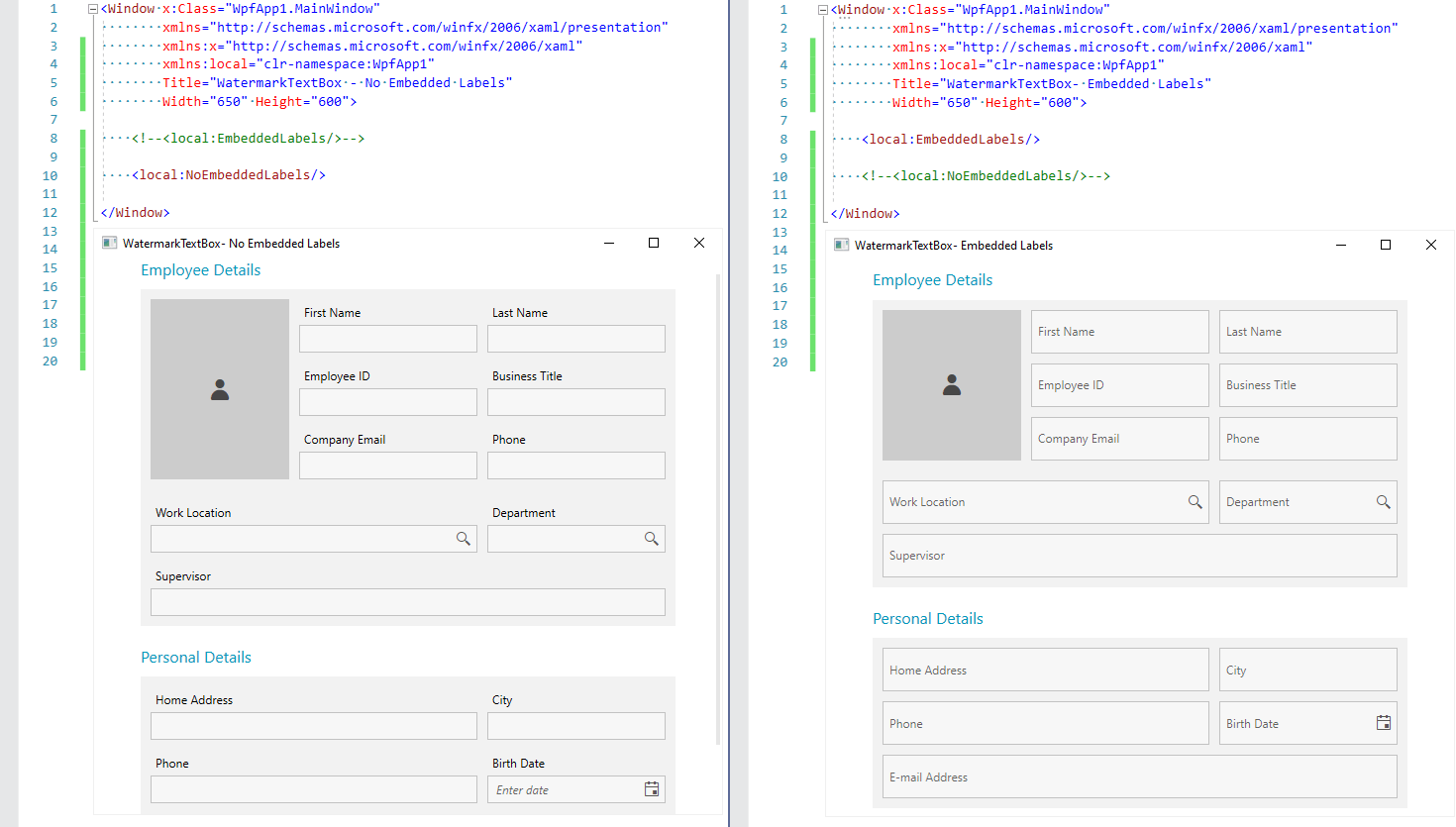Focus Phone box under Employee Details, left window
This screenshot has width=1456, height=827.
point(576,465)
